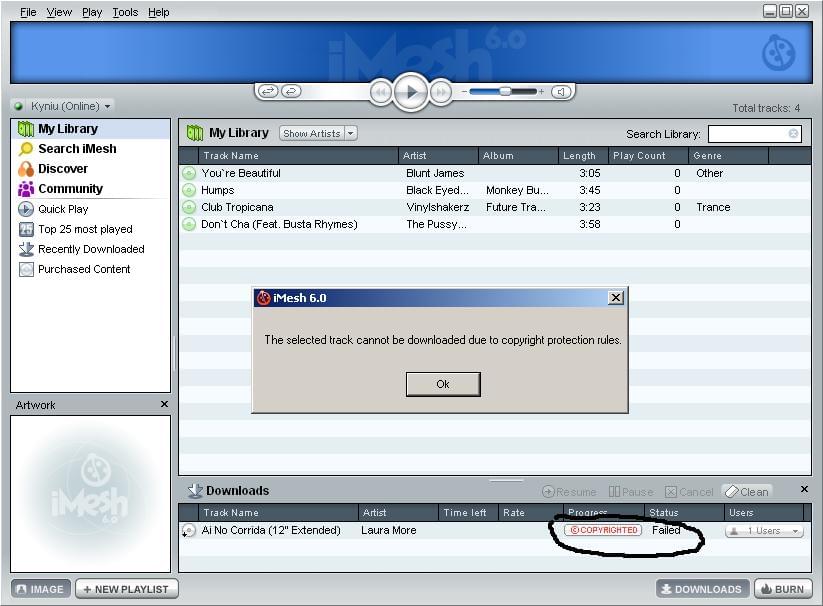Open Search iMesh from the sidebar
823x606 pixels.
(77, 149)
